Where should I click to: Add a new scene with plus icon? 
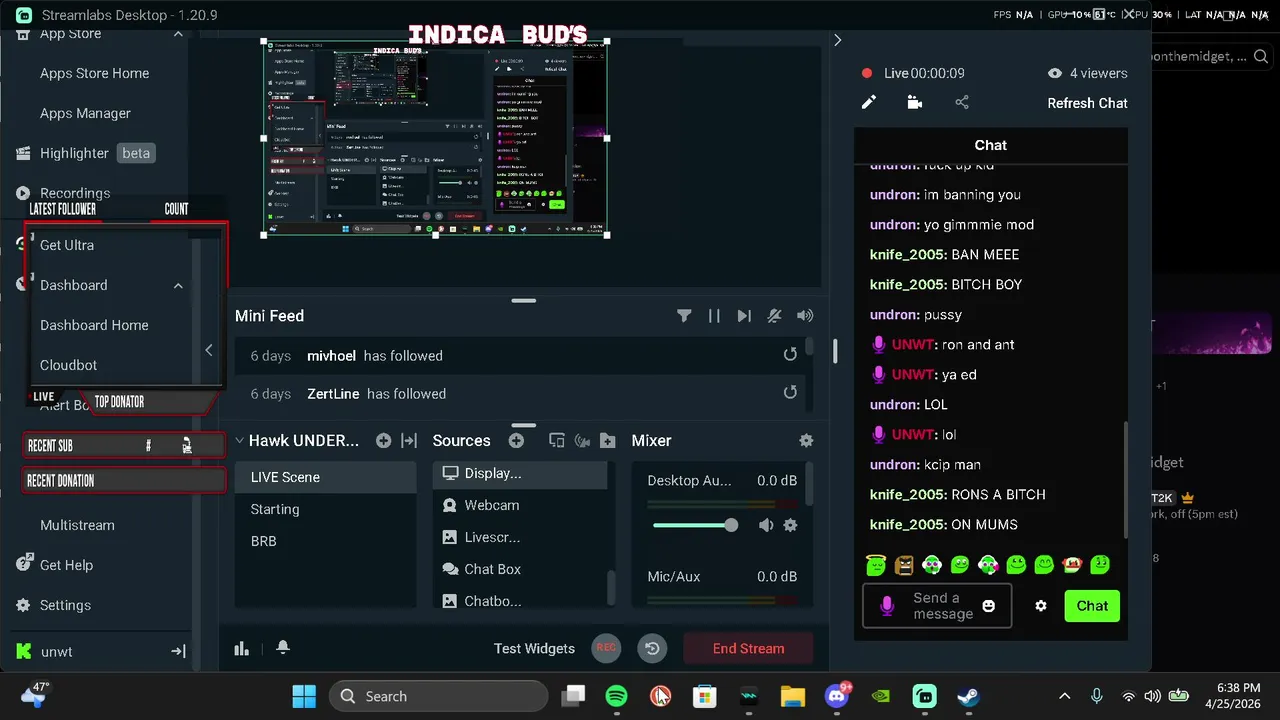coord(383,441)
